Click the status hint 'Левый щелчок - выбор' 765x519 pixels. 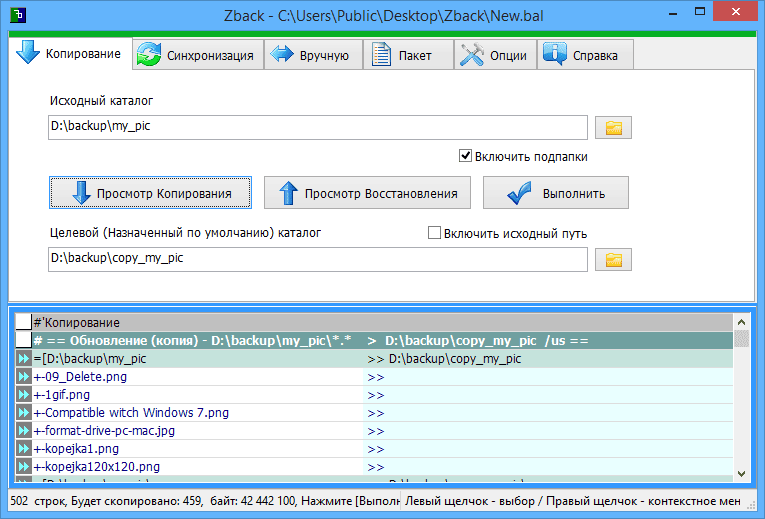pyautogui.click(x=469, y=501)
